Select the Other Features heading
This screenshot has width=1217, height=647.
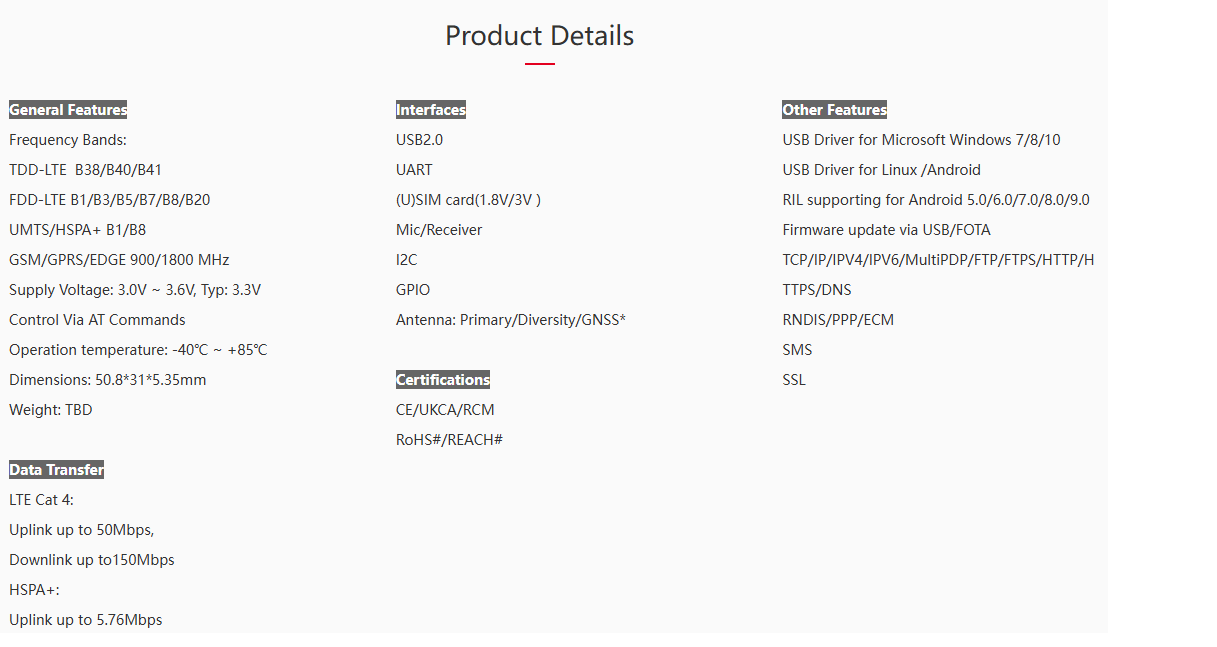click(x=834, y=110)
